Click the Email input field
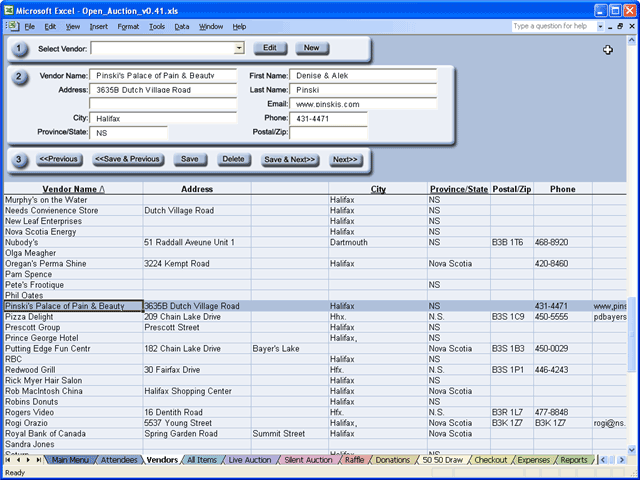The image size is (640, 480). (363, 104)
